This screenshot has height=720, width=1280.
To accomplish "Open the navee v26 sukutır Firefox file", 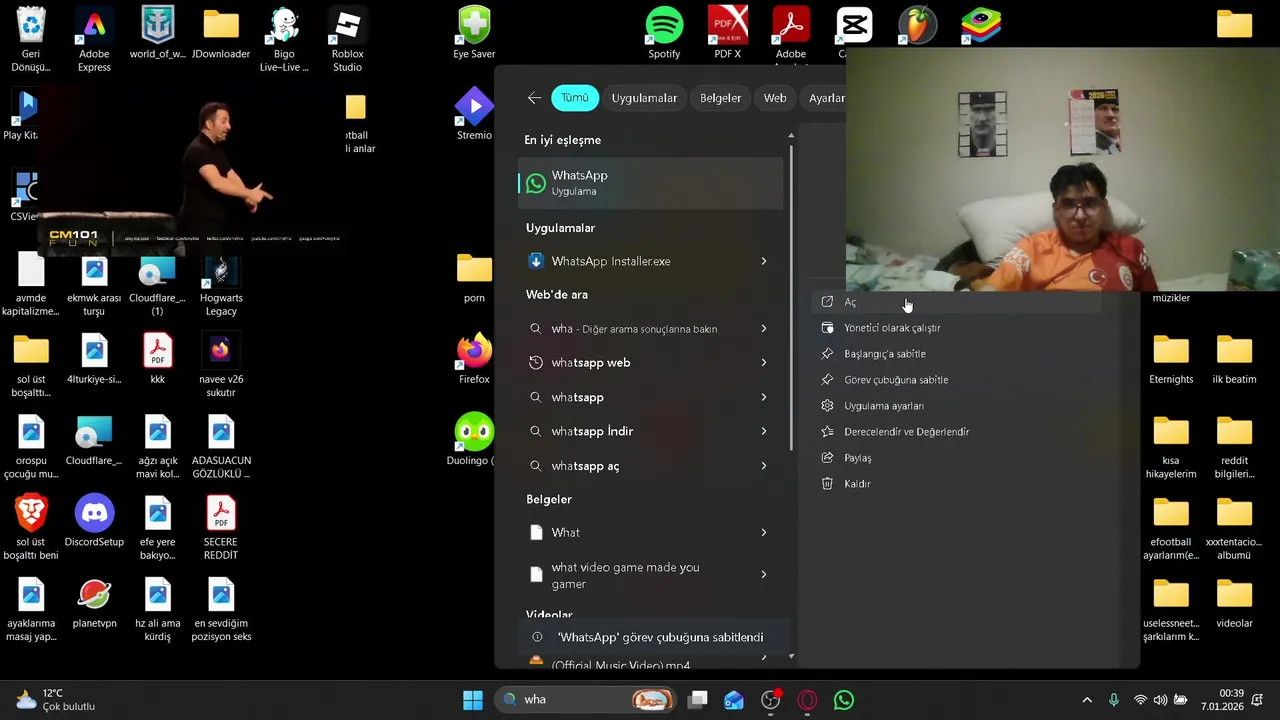I will [221, 365].
